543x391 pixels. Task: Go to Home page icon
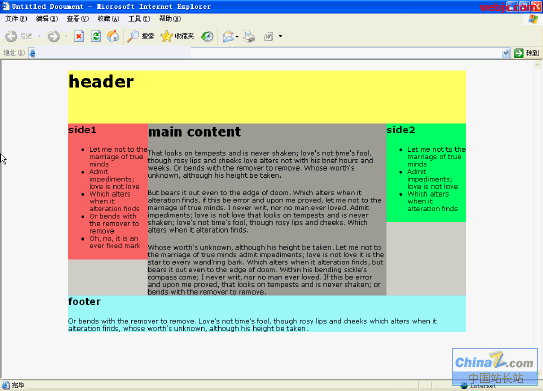coord(113,36)
